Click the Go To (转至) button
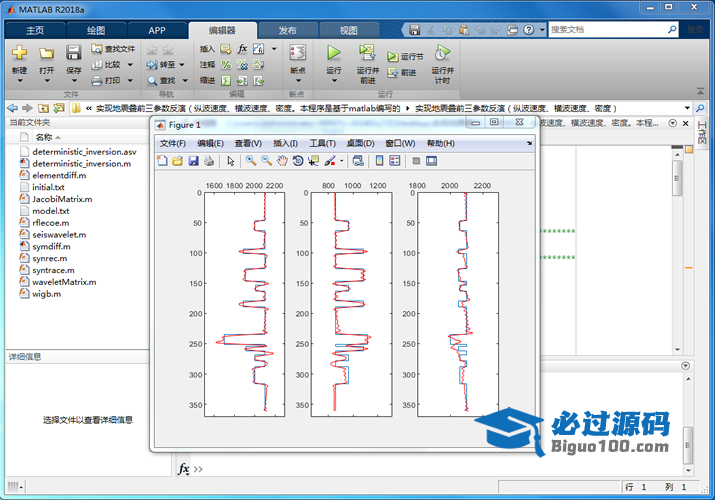This screenshot has height=500, width=715. click(x=161, y=65)
